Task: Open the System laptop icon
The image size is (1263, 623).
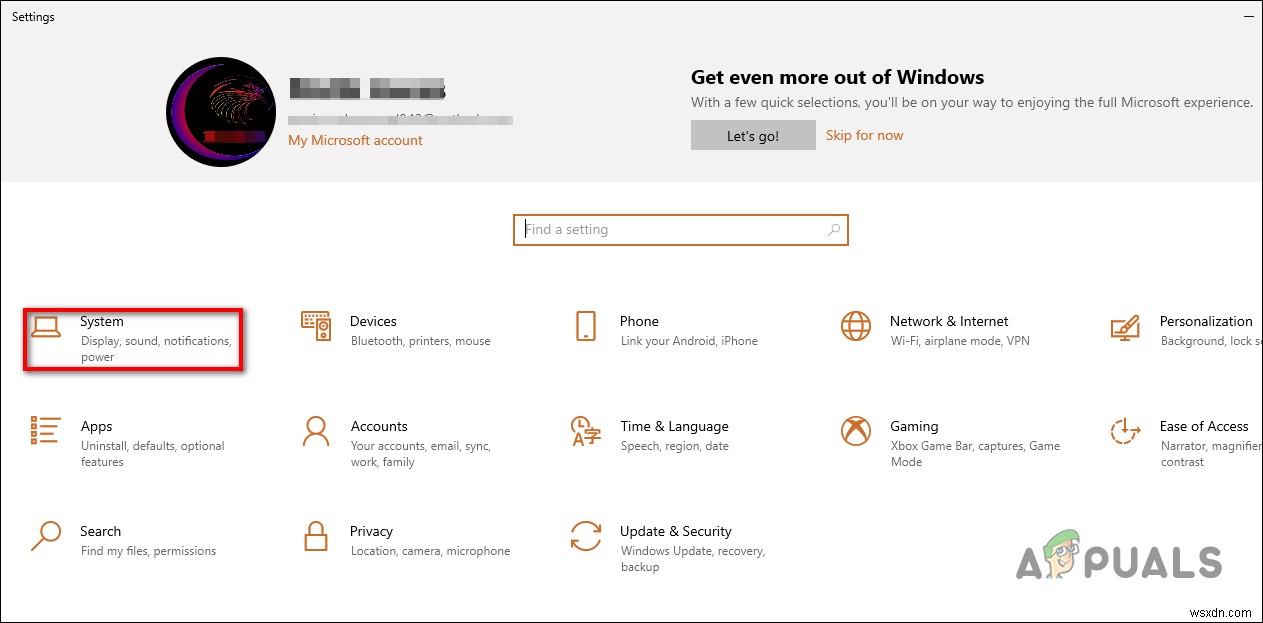Action: click(x=46, y=326)
